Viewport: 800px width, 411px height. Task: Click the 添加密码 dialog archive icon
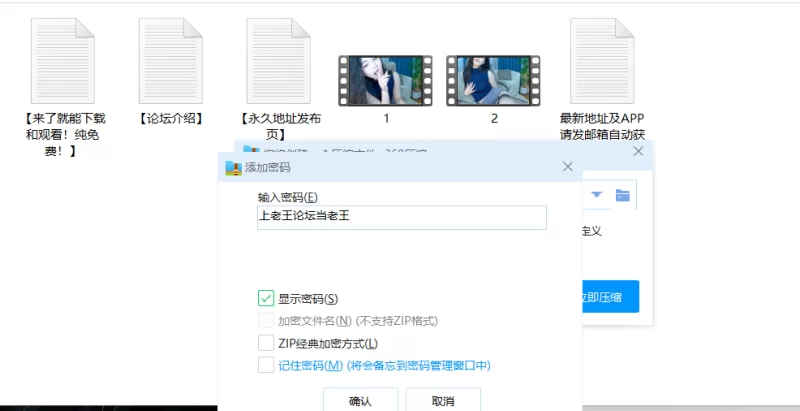point(233,167)
